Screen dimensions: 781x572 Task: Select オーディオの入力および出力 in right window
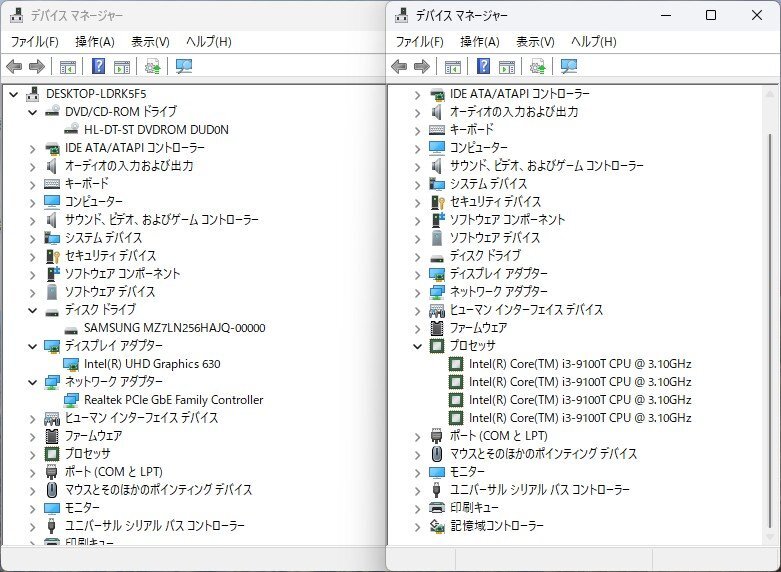tap(514, 112)
